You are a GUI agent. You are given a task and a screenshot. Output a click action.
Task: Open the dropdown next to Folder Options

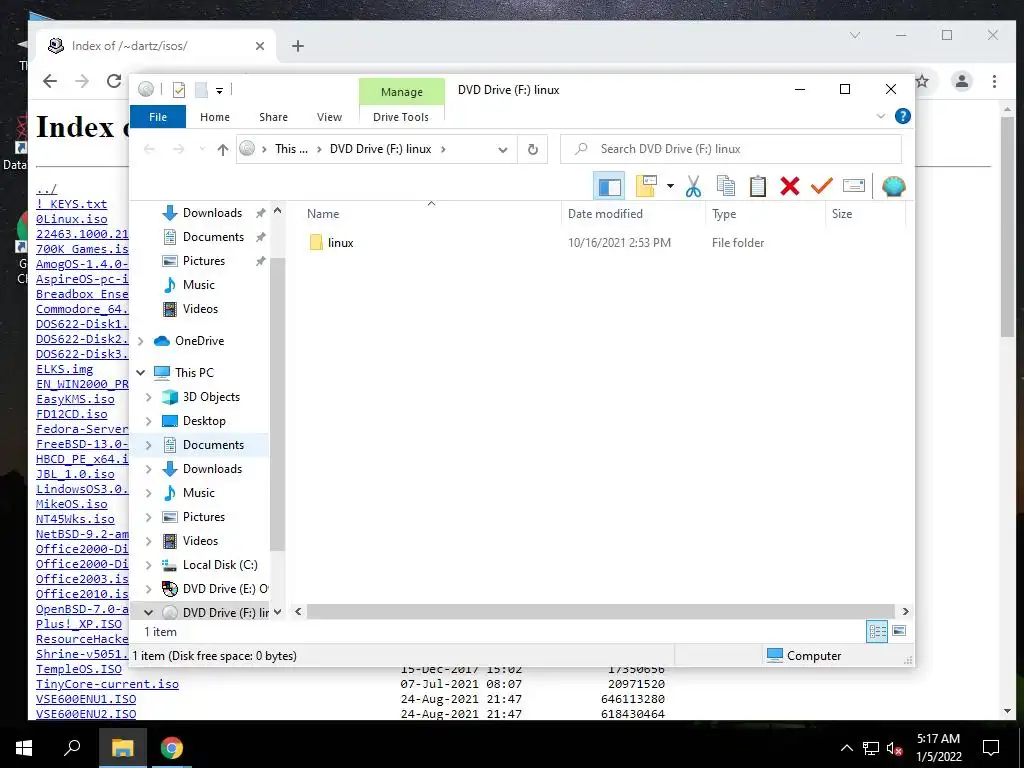[670, 186]
